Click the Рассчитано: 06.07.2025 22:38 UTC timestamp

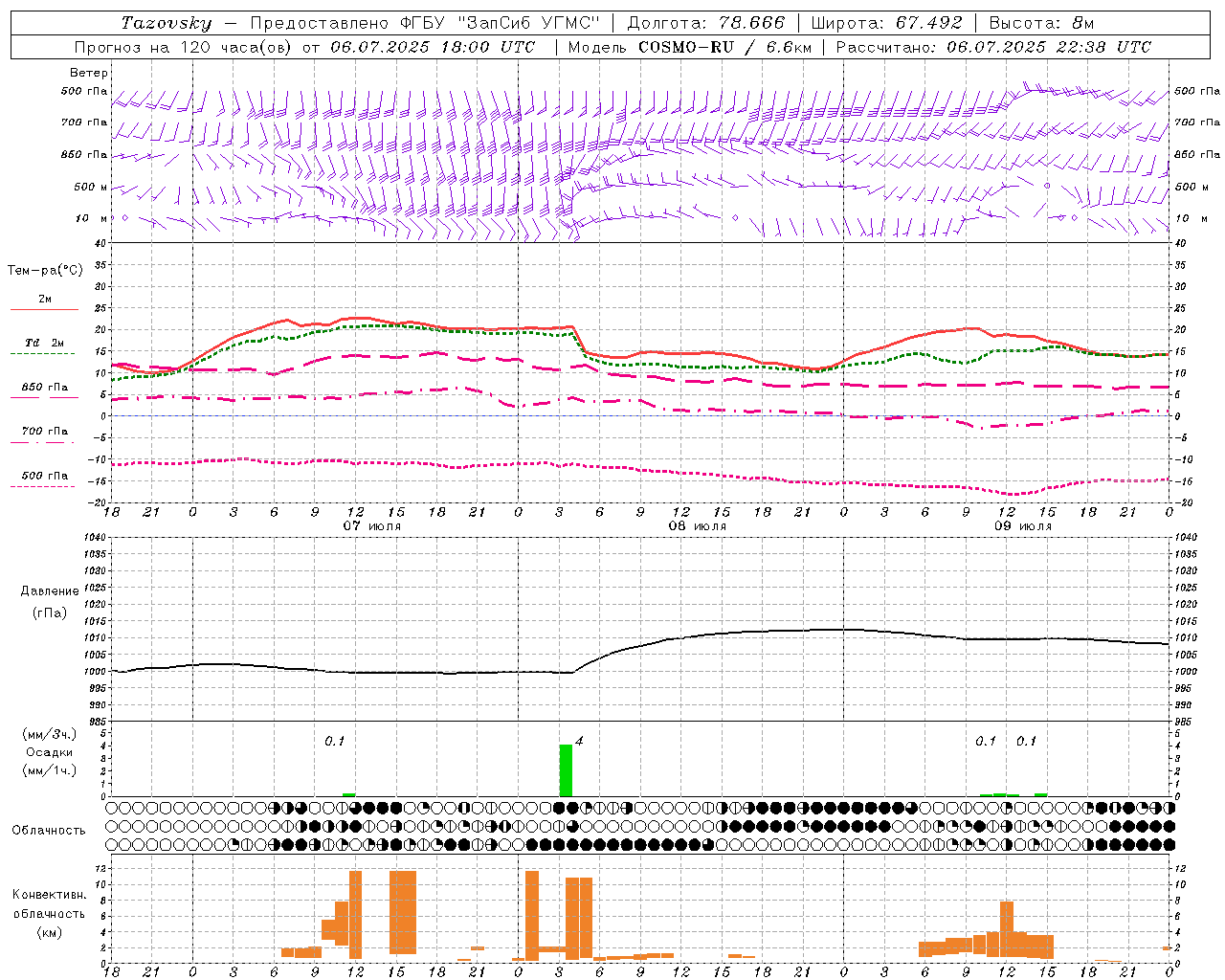[993, 47]
